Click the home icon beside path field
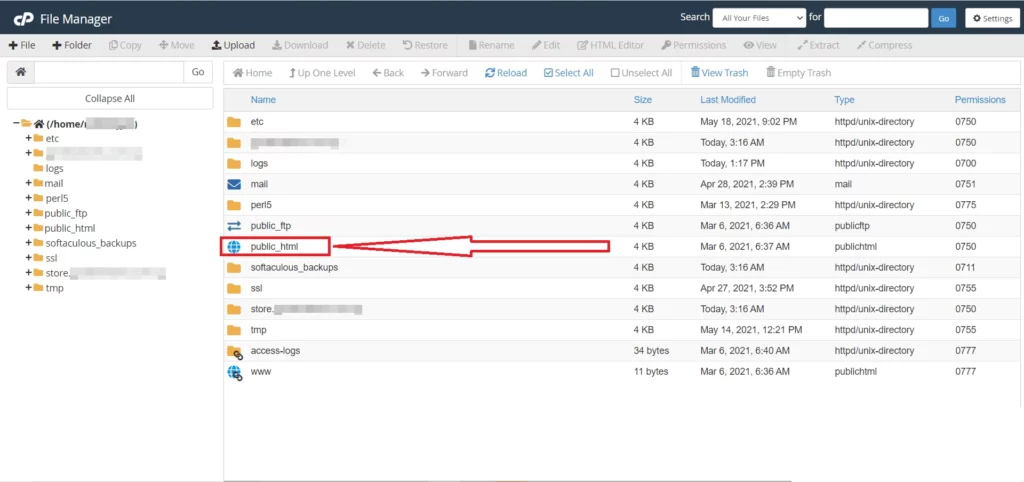The image size is (1024, 482). tap(21, 72)
